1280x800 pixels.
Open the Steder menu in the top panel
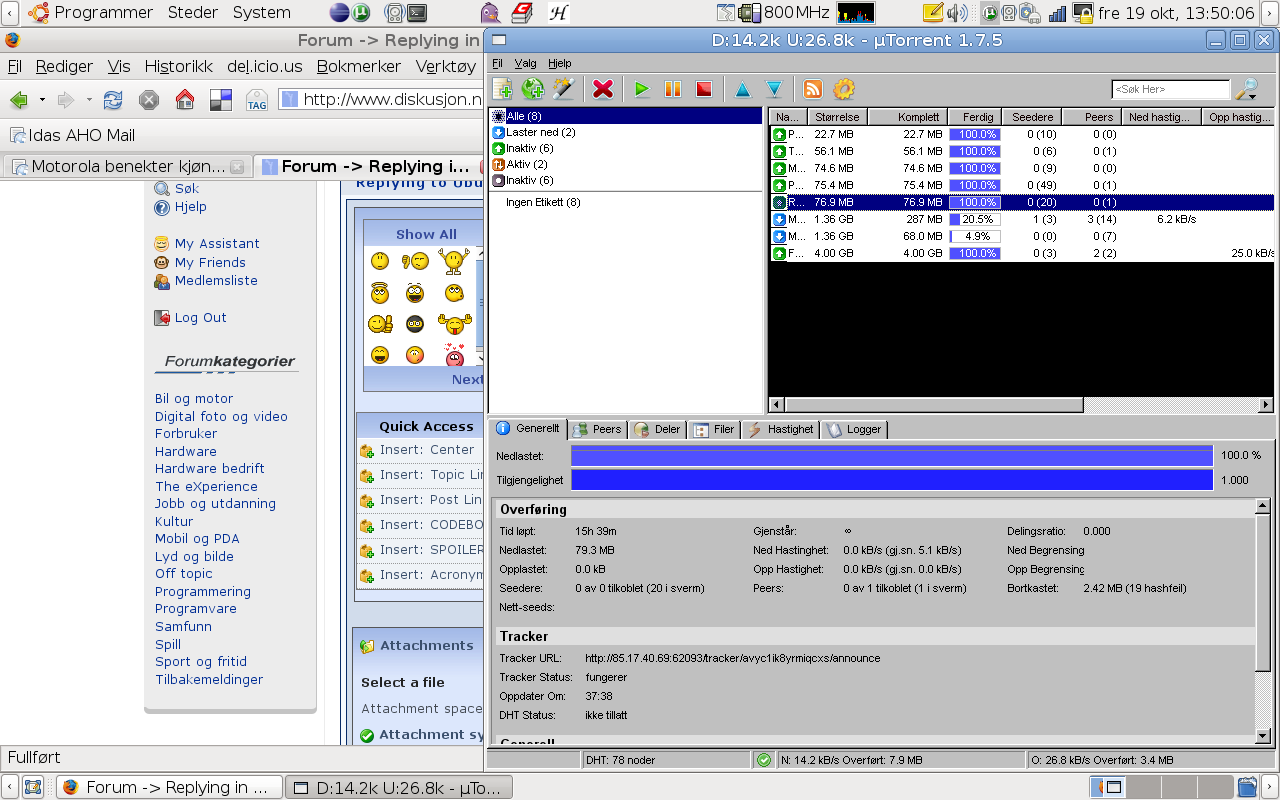point(194,13)
